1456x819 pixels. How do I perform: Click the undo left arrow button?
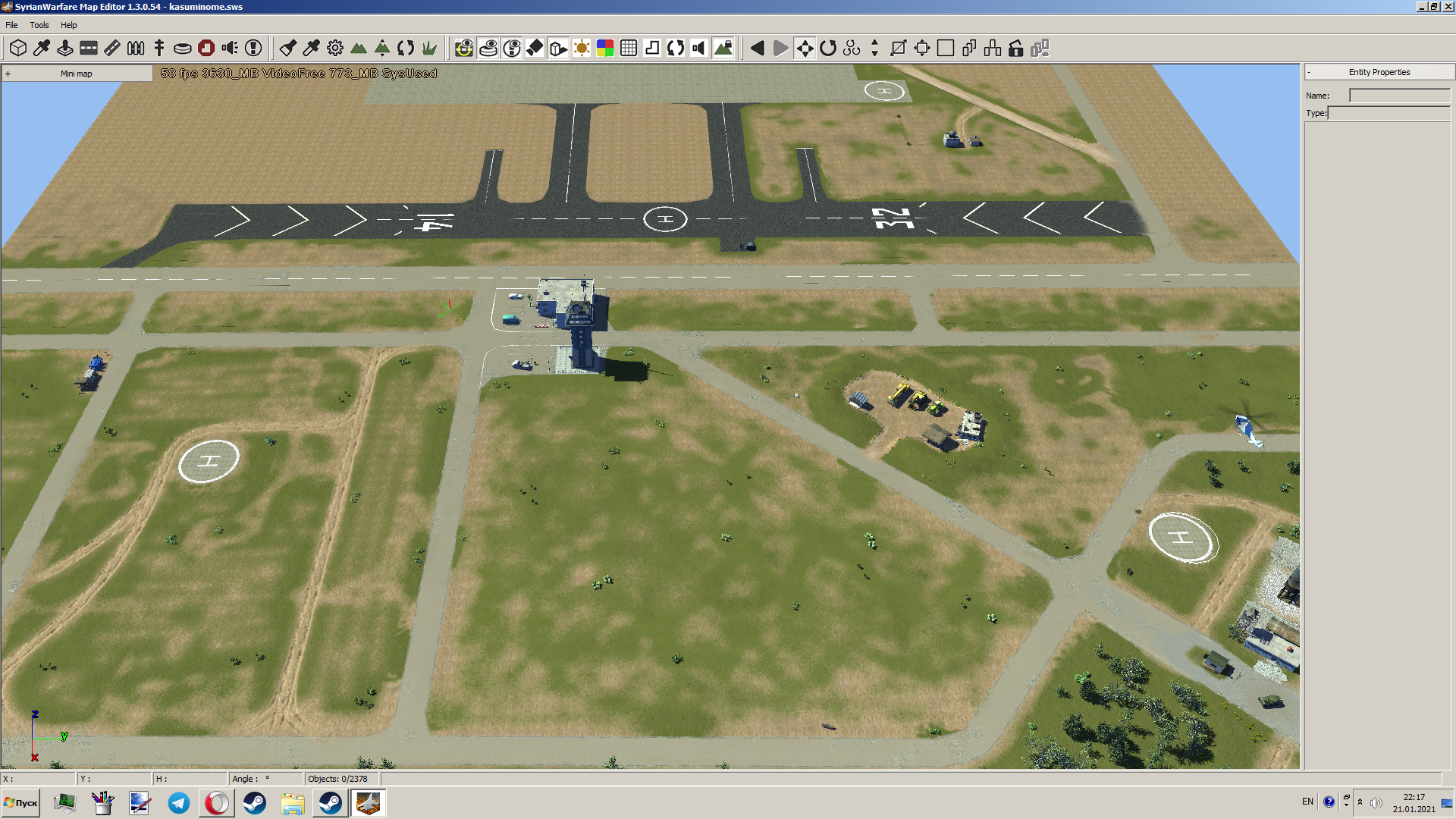pyautogui.click(x=757, y=49)
